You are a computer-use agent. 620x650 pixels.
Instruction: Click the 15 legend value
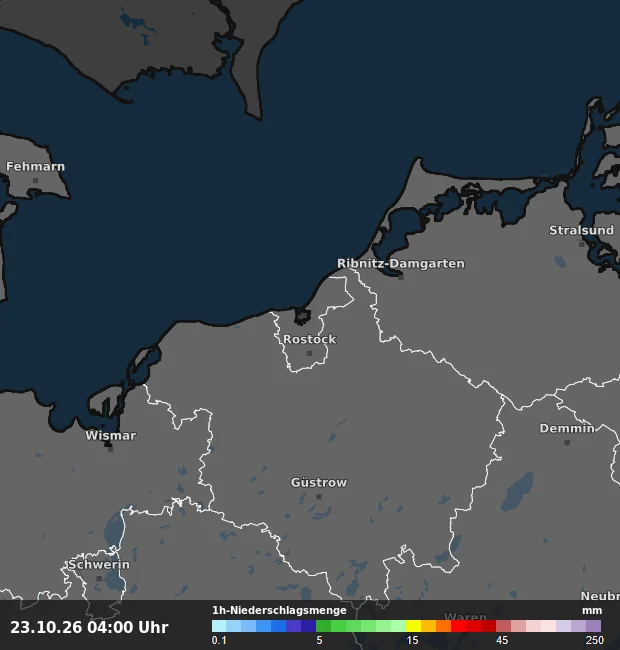coord(412,640)
